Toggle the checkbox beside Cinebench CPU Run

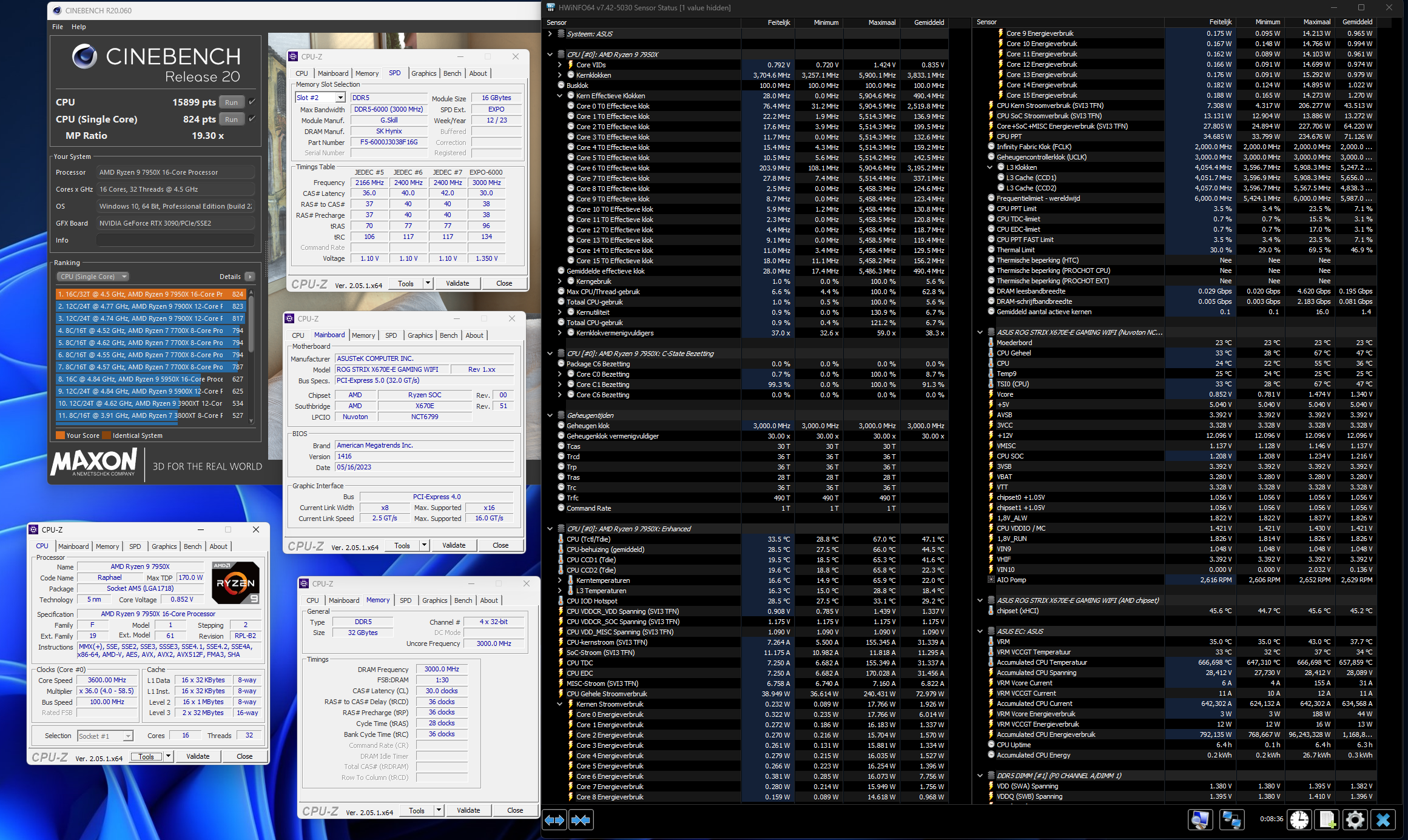click(252, 102)
